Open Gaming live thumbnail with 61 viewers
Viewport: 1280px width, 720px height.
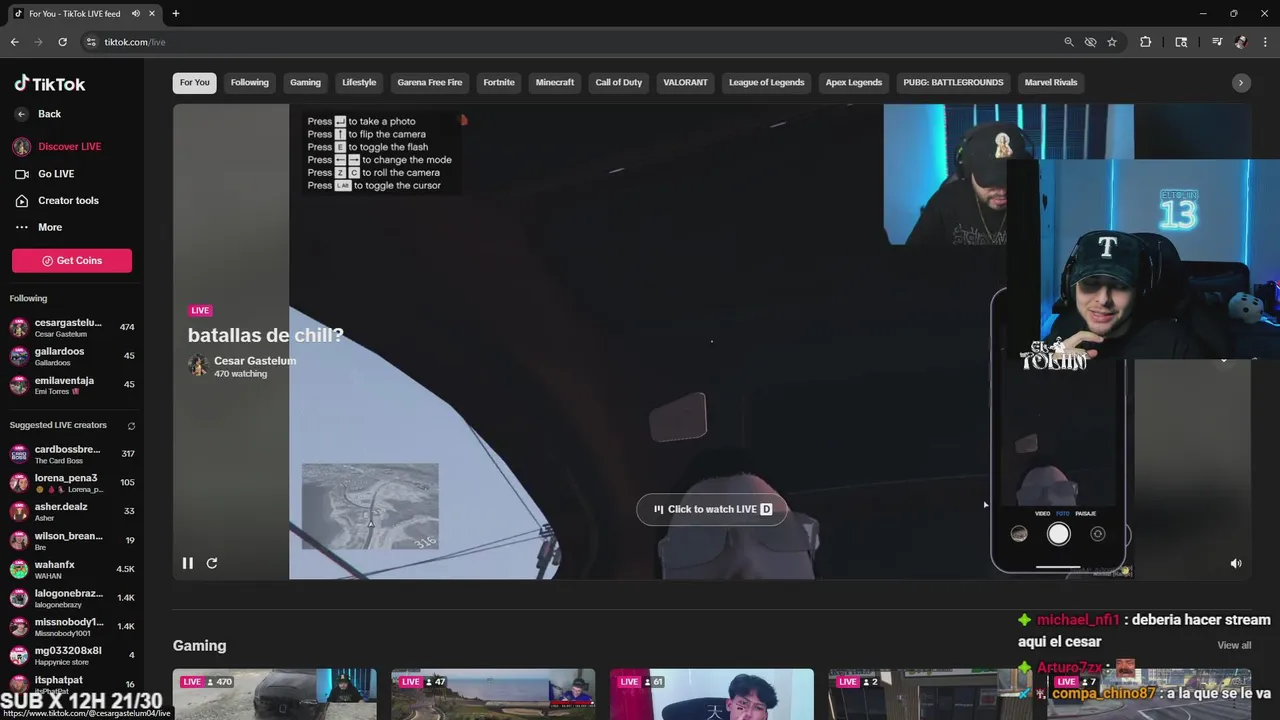(x=711, y=694)
